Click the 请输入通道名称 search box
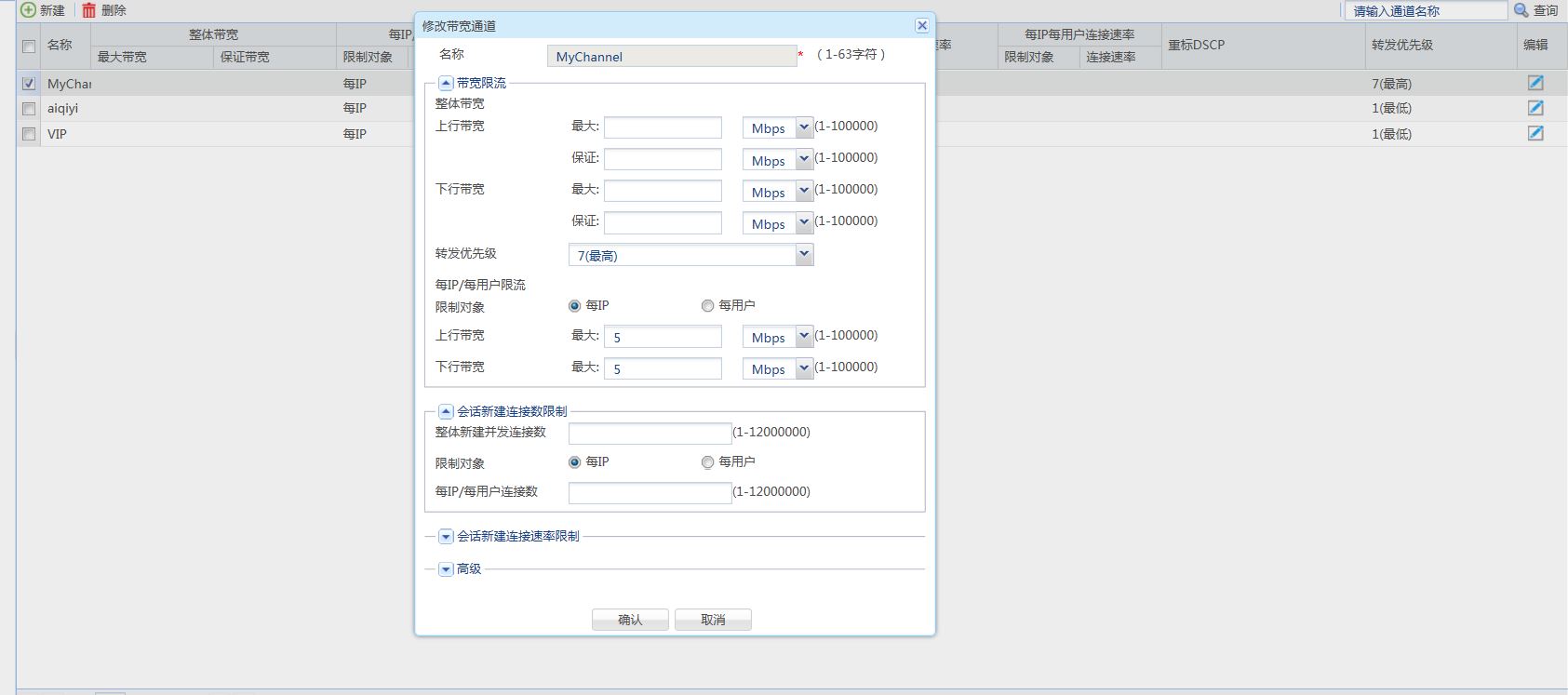The height and width of the screenshot is (695, 1568). pos(1427,10)
